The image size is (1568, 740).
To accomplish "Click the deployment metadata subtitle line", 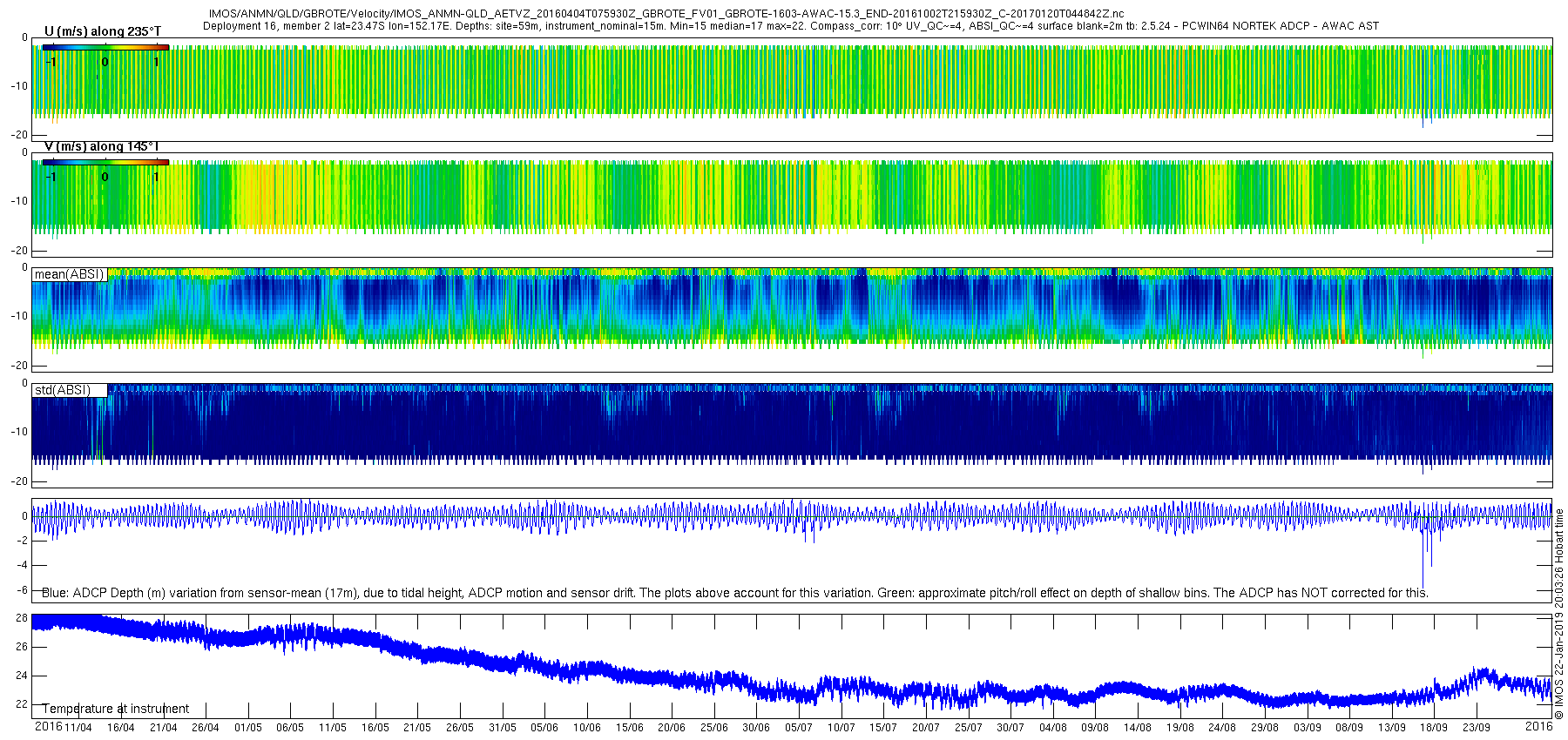I will coord(791,26).
